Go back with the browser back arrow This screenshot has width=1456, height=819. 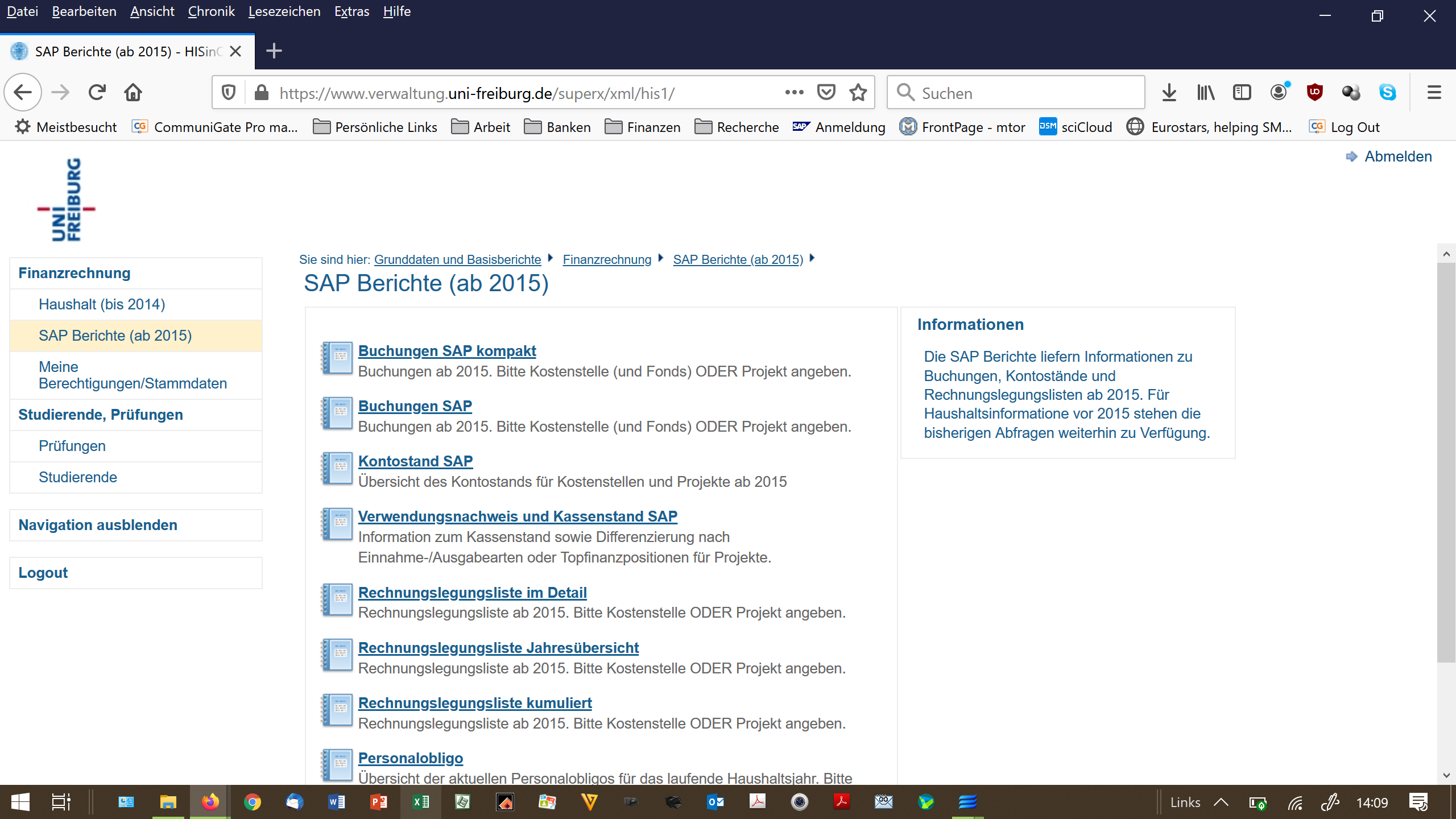coord(23,92)
